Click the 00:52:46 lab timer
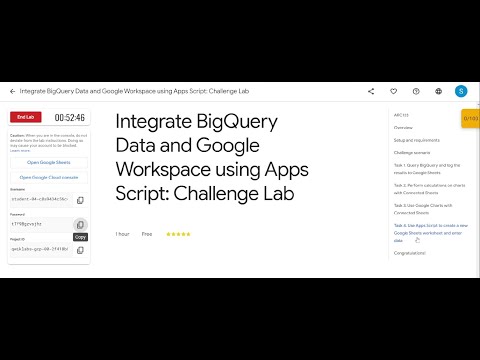Screen dimensions: 480x360 70,117
